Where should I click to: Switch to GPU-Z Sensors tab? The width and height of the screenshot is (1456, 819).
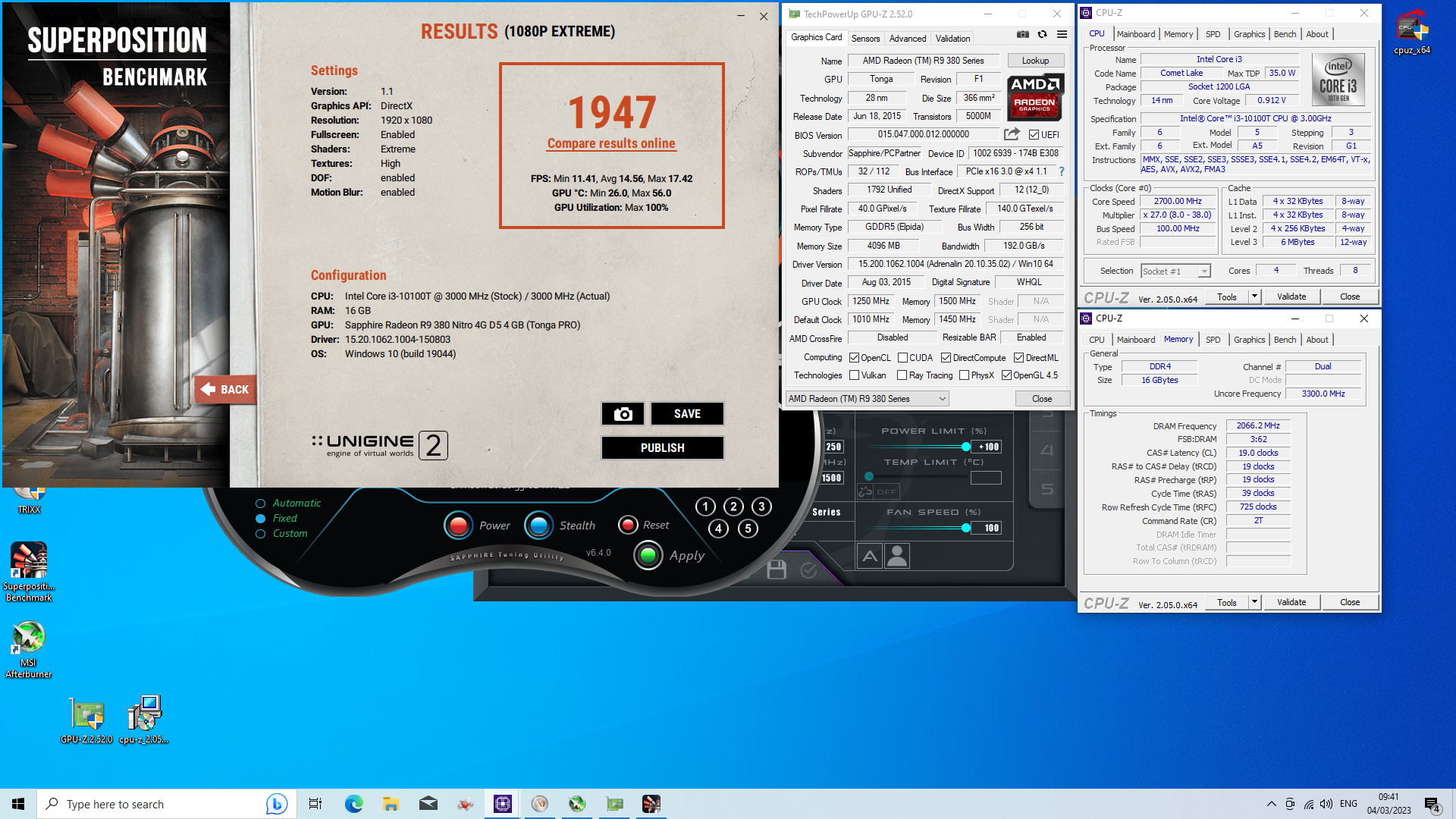click(x=865, y=39)
